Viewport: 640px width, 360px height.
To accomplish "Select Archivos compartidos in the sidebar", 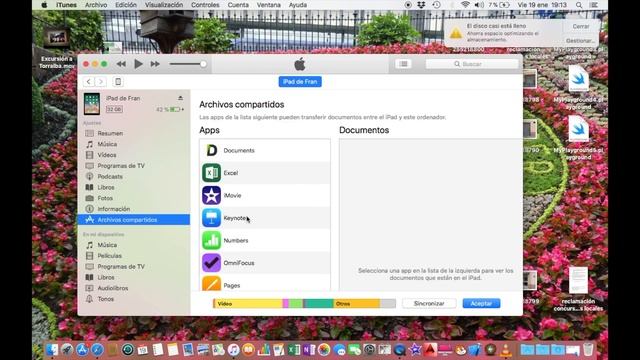I will pos(134,220).
